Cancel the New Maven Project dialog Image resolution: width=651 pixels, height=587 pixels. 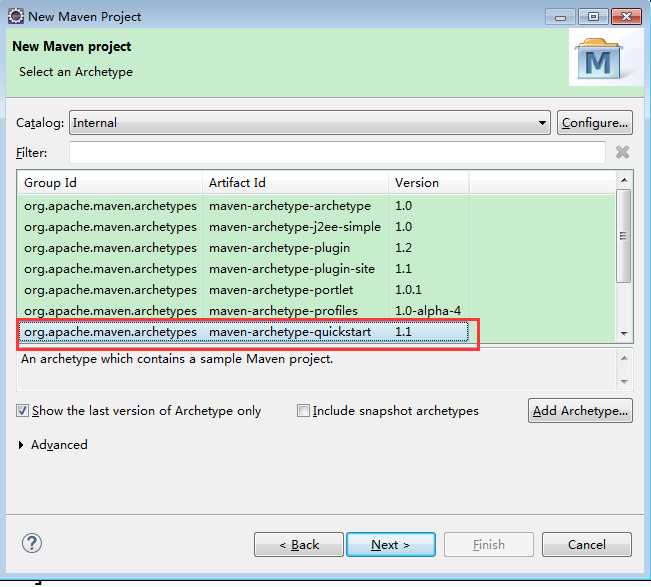(587, 545)
